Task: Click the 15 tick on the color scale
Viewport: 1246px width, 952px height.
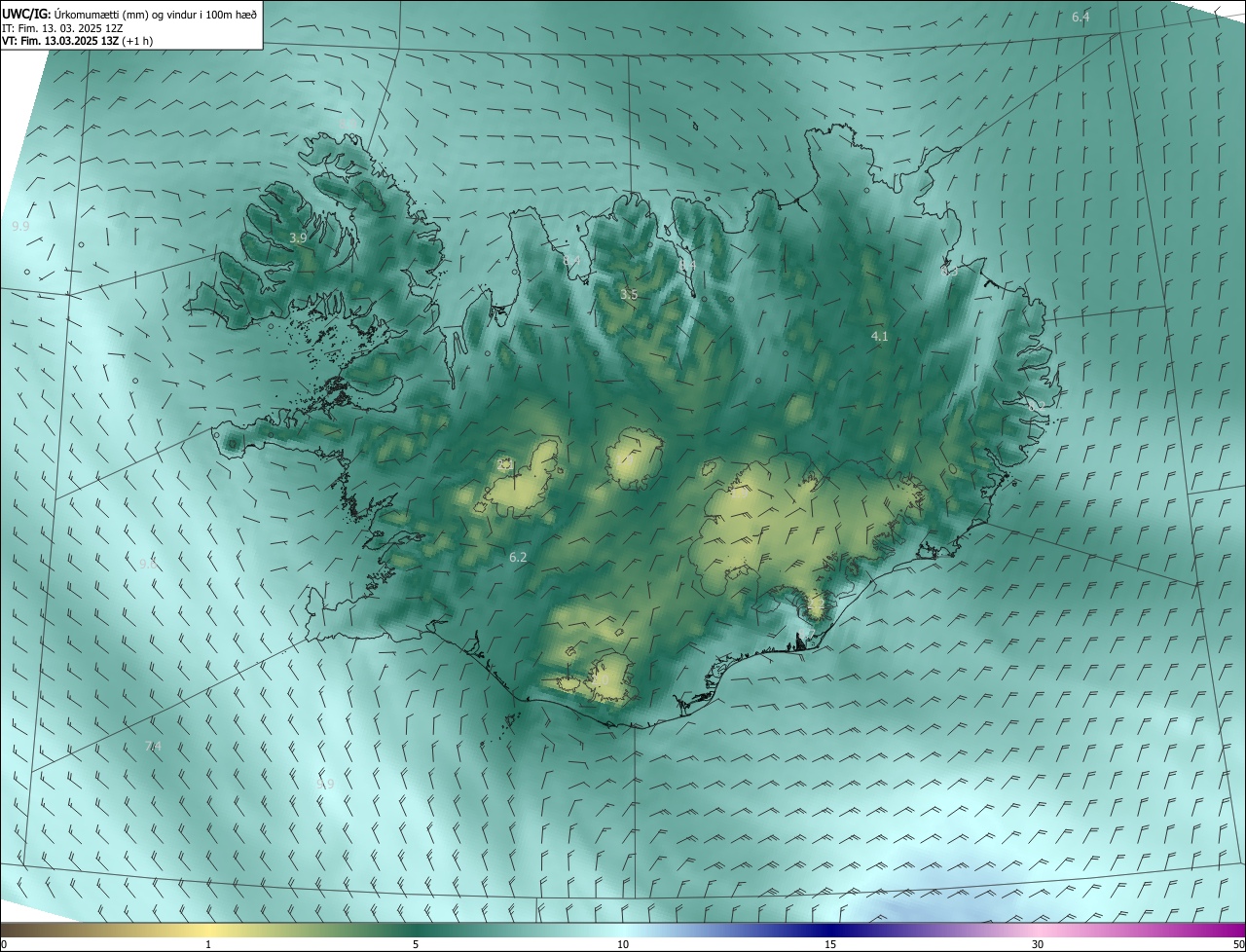Action: [830, 945]
